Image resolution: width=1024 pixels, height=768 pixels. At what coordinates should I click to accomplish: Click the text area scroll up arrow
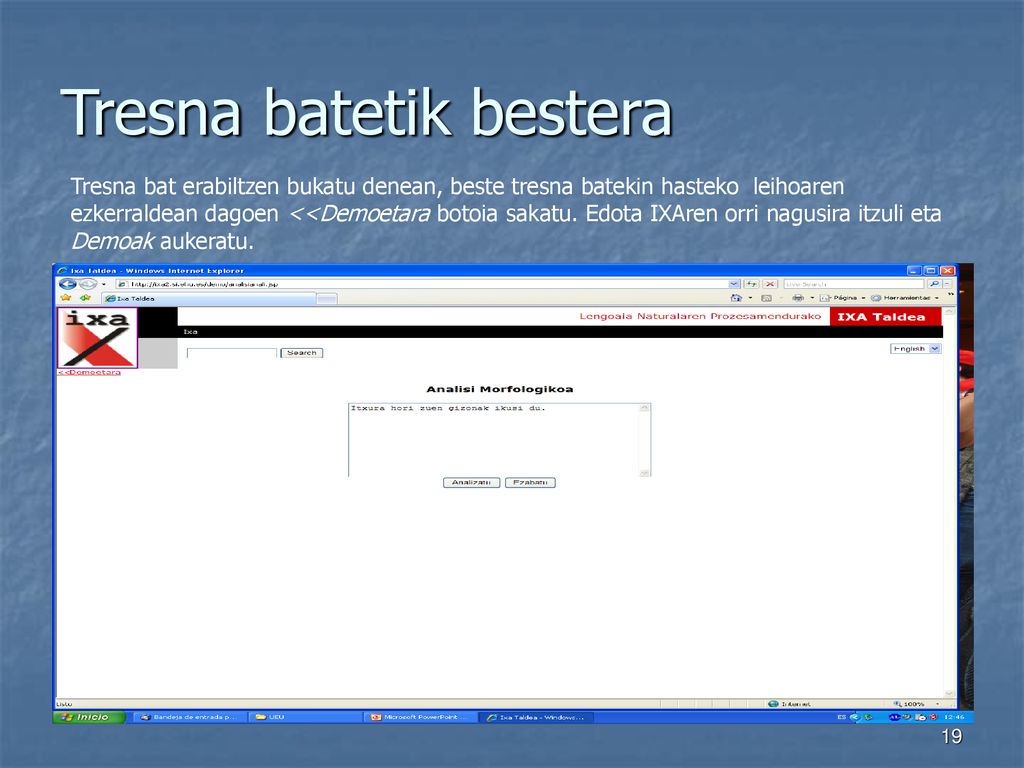(x=645, y=408)
